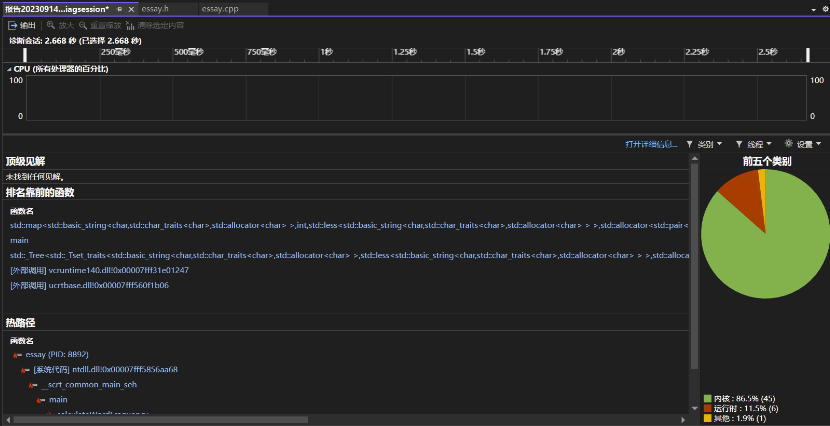Click the vcruntime140.dll external call link
The height and width of the screenshot is (426, 830).
[100, 270]
